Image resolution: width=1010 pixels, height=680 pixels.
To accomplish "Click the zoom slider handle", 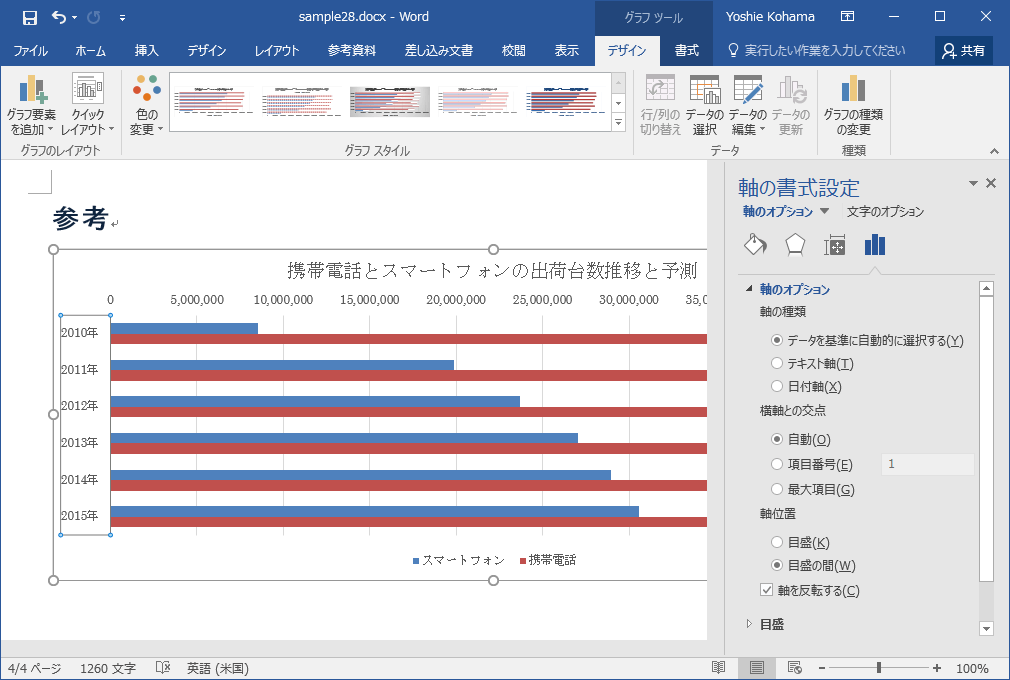I will click(x=879, y=668).
